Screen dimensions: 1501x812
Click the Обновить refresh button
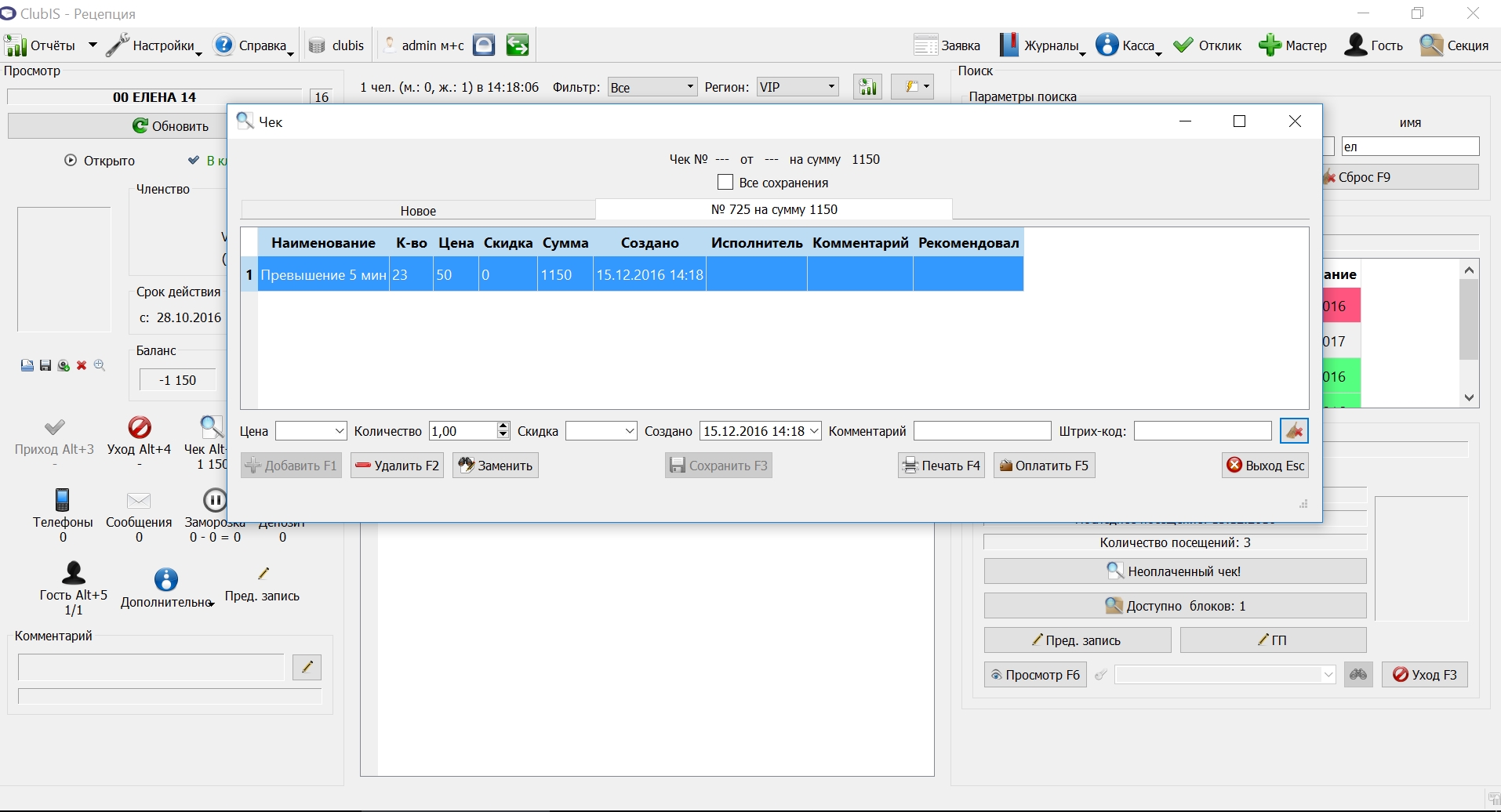point(171,126)
